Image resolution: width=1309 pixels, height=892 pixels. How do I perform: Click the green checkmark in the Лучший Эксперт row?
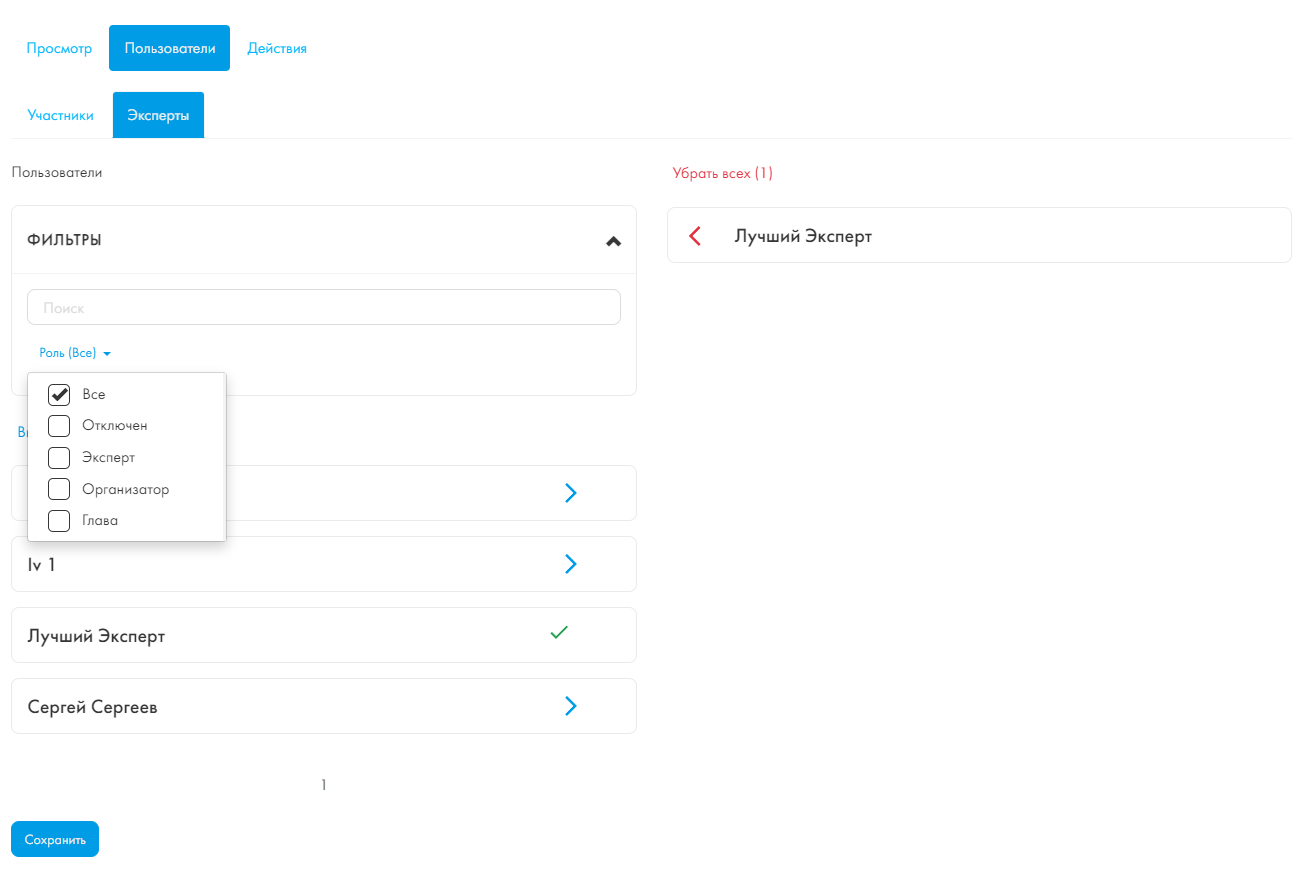[559, 632]
